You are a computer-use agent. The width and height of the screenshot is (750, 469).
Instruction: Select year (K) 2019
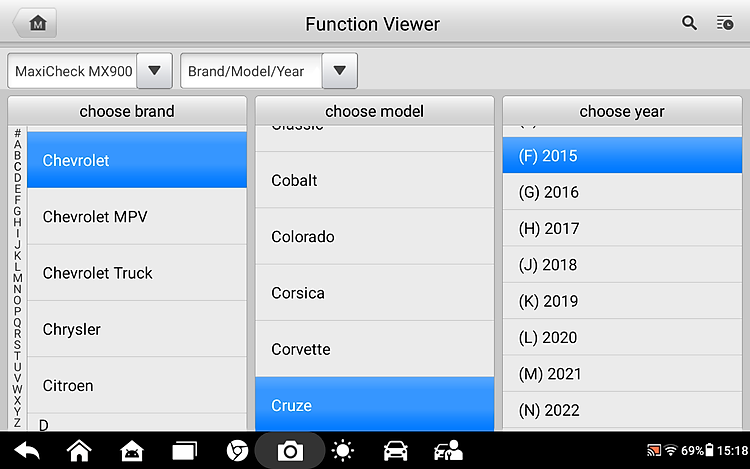(622, 301)
